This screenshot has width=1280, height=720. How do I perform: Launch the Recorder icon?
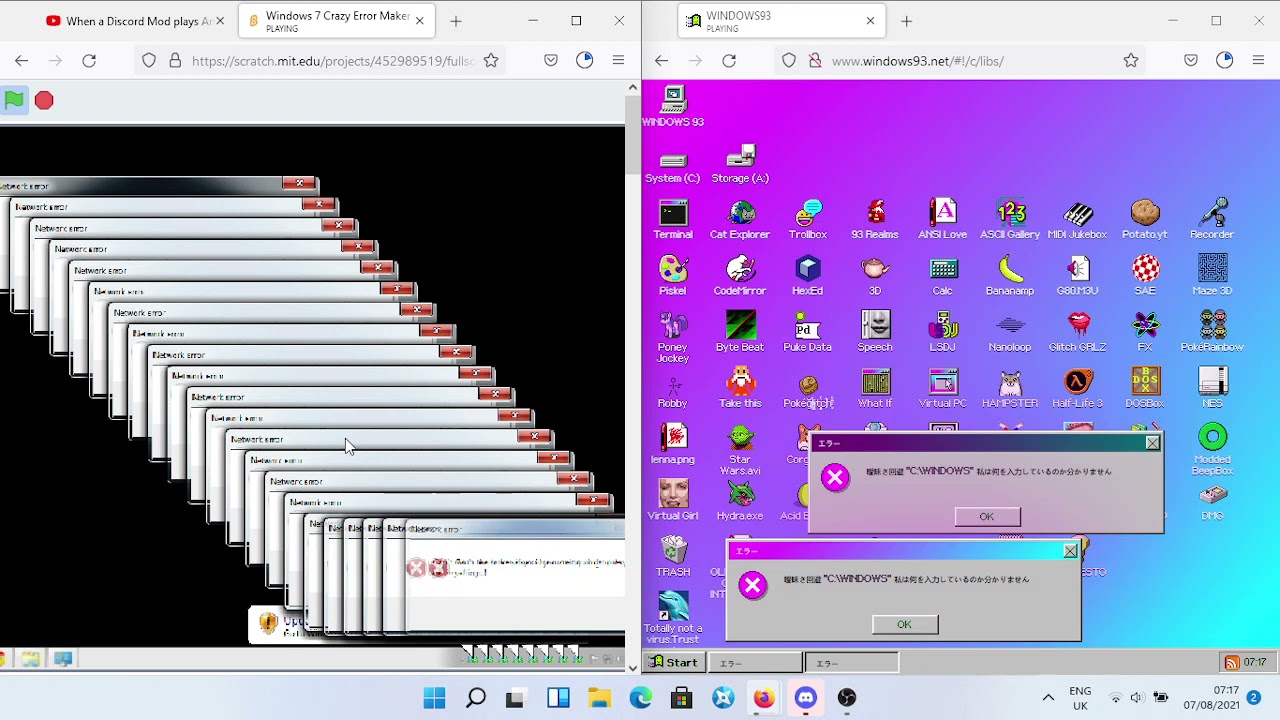point(1212,220)
